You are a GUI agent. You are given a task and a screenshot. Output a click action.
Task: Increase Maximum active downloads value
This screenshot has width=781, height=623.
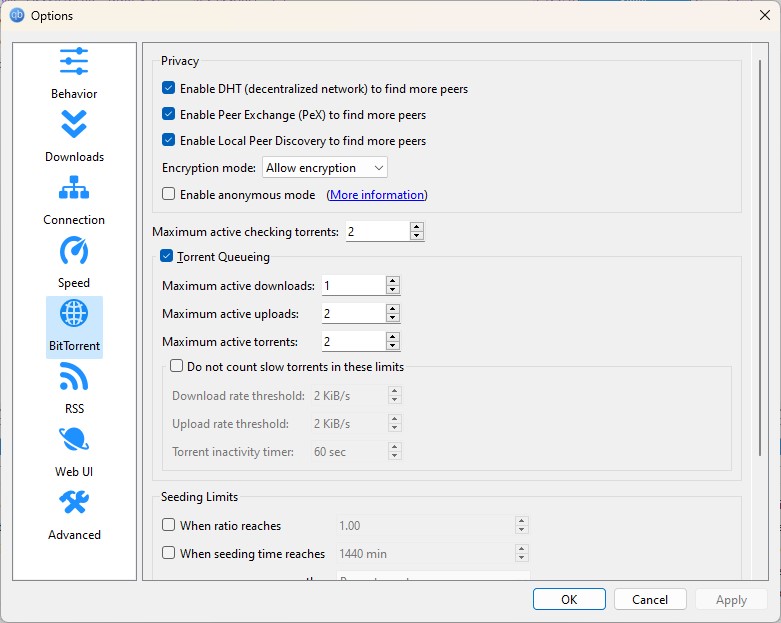[393, 281]
